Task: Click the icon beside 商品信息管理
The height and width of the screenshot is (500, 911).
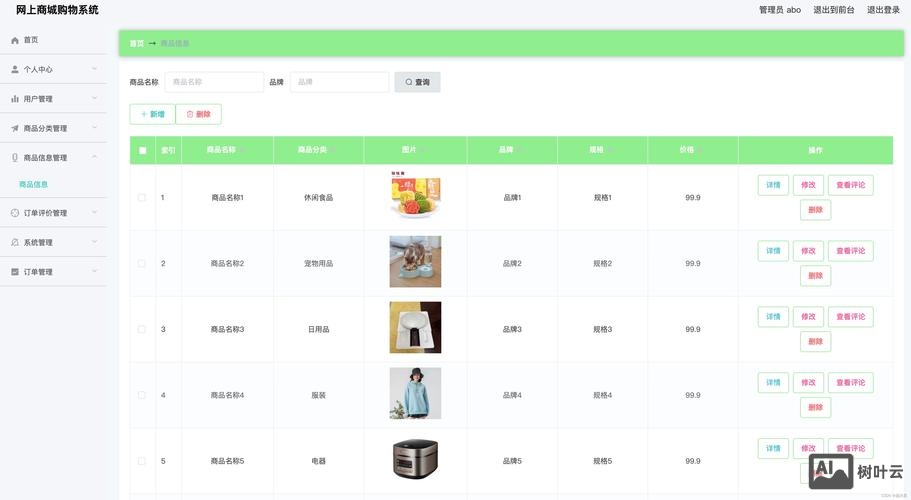Action: tap(15, 157)
